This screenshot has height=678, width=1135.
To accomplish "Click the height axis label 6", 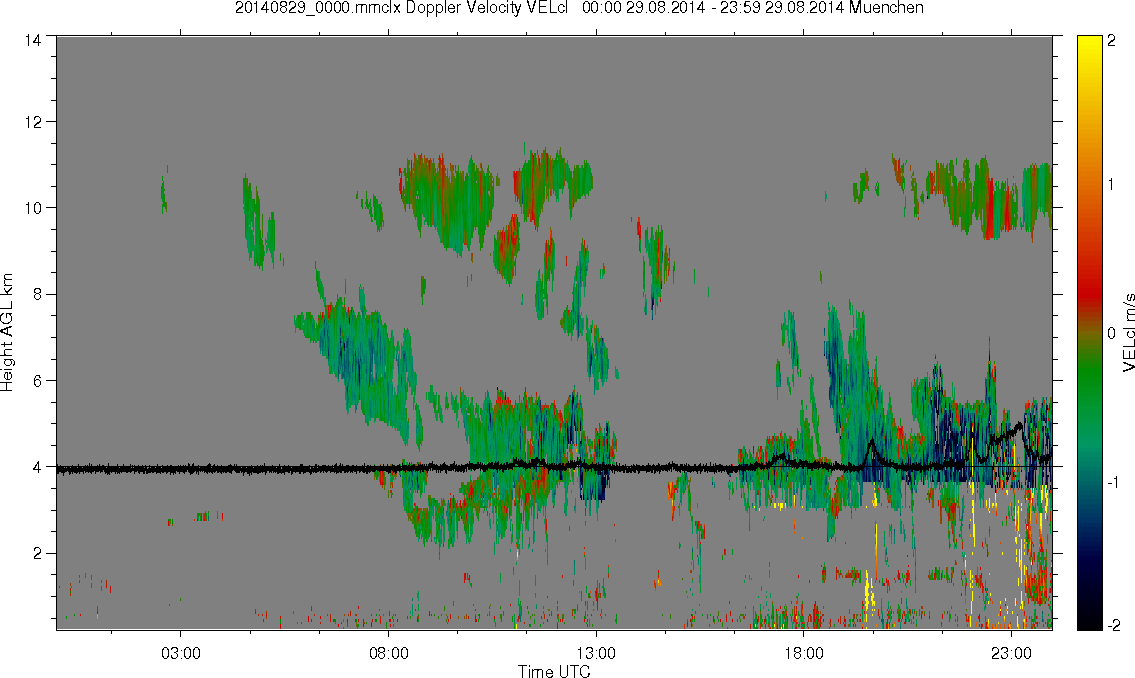I will [36, 381].
